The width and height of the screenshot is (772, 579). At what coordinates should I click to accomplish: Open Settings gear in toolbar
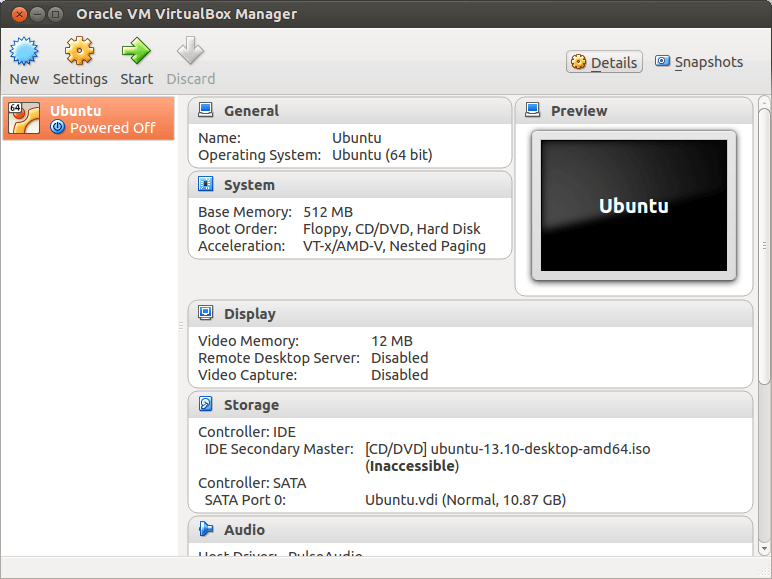click(79, 51)
